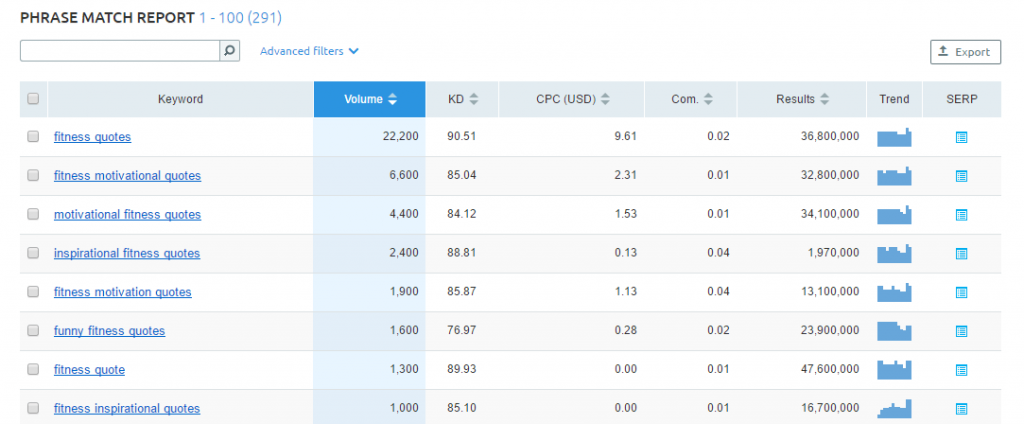Click SERP icon for inspirational fitness quotes
Image resolution: width=1024 pixels, height=424 pixels.
[x=962, y=254]
